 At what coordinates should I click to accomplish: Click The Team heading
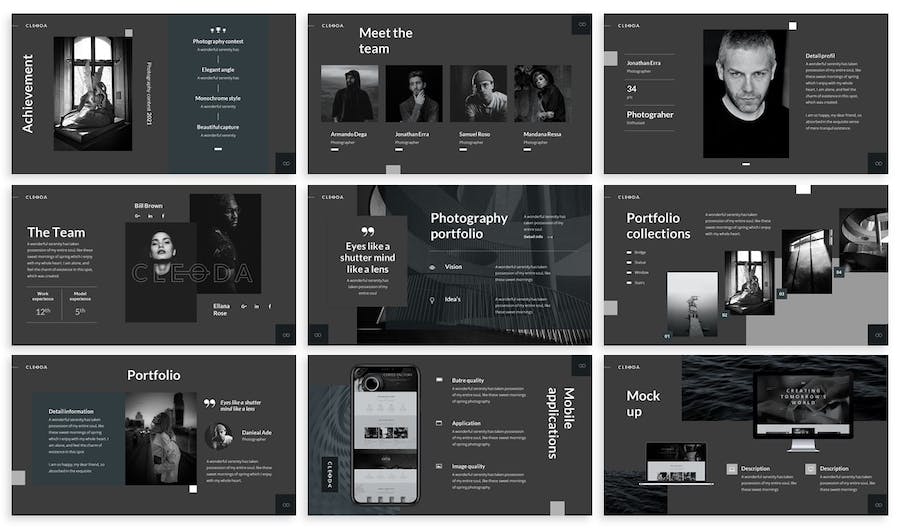(56, 232)
